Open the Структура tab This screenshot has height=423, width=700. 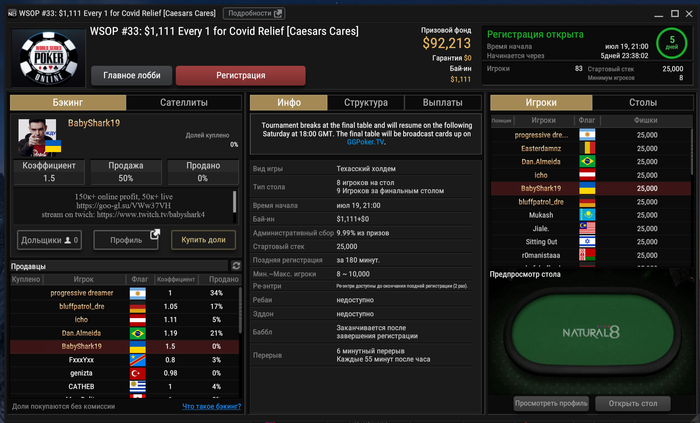[366, 103]
